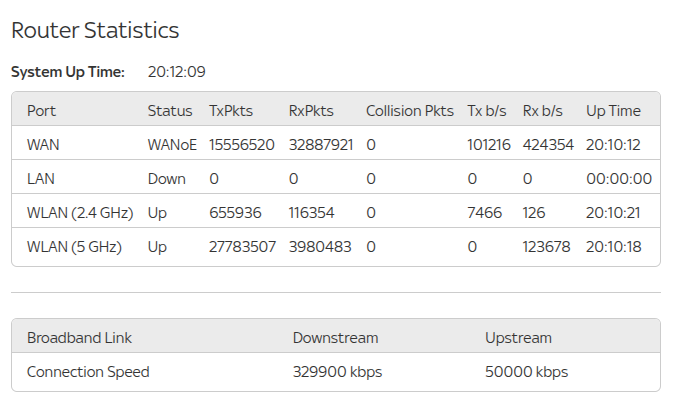The image size is (673, 408).
Task: Click the WAN port row label
Action: pos(43,145)
